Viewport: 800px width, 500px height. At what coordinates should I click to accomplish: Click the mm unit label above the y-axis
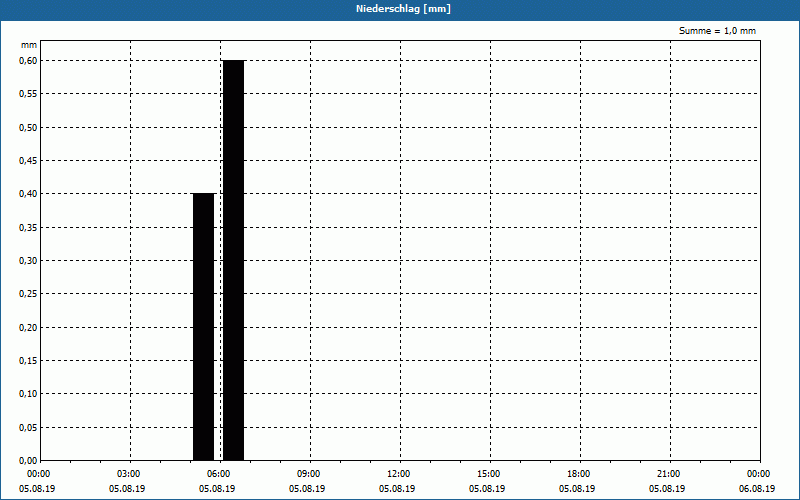click(x=29, y=45)
